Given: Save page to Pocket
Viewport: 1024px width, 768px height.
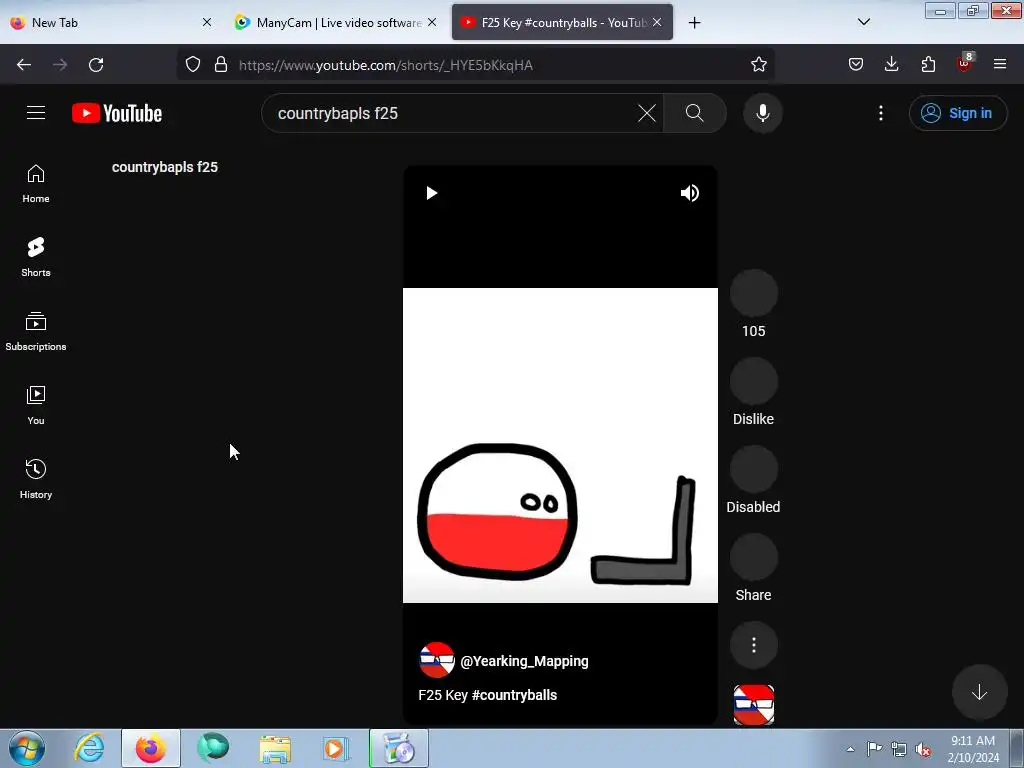Looking at the screenshot, I should point(856,65).
